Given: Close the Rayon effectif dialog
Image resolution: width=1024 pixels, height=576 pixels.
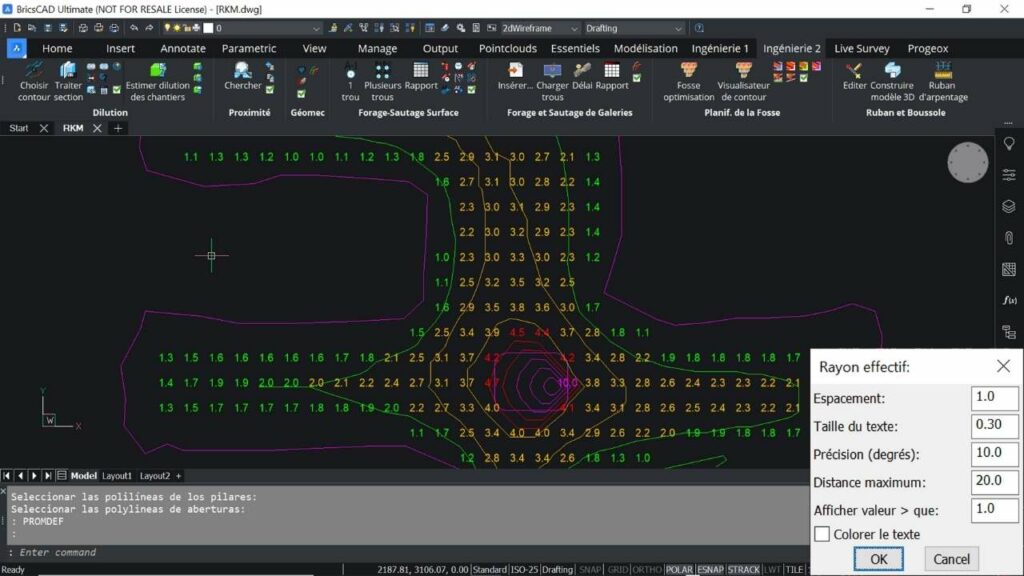Looking at the screenshot, I should click(x=1003, y=366).
